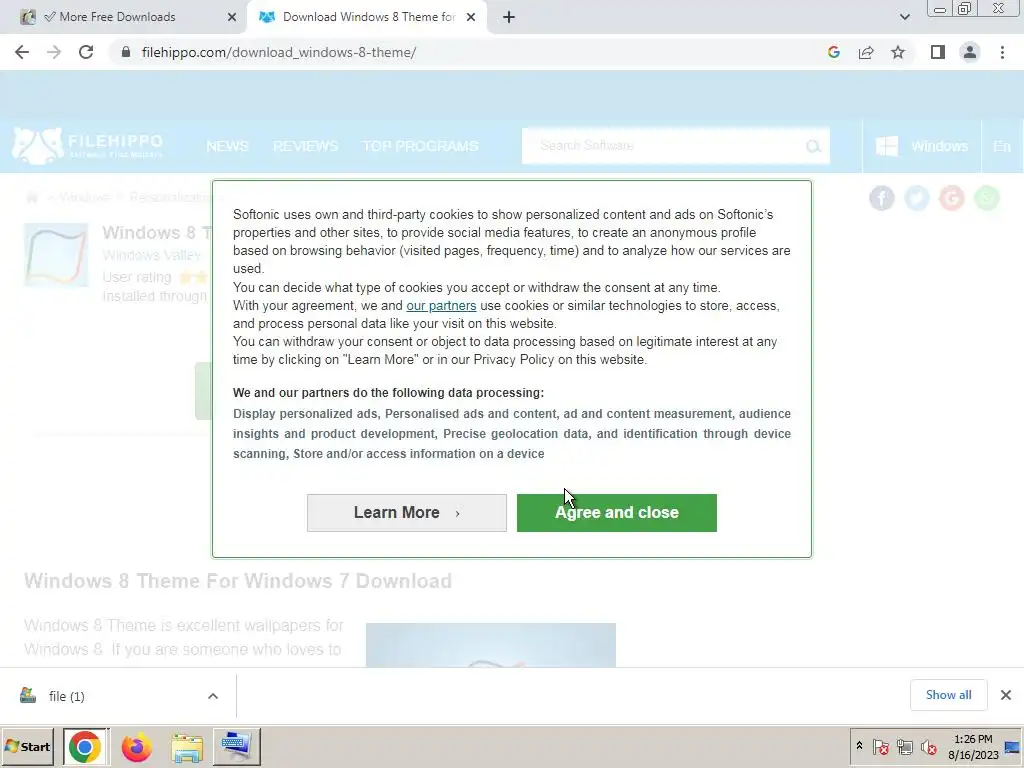Viewport: 1024px width, 768px height.
Task: Click the Google icon in address bar
Action: click(x=833, y=52)
